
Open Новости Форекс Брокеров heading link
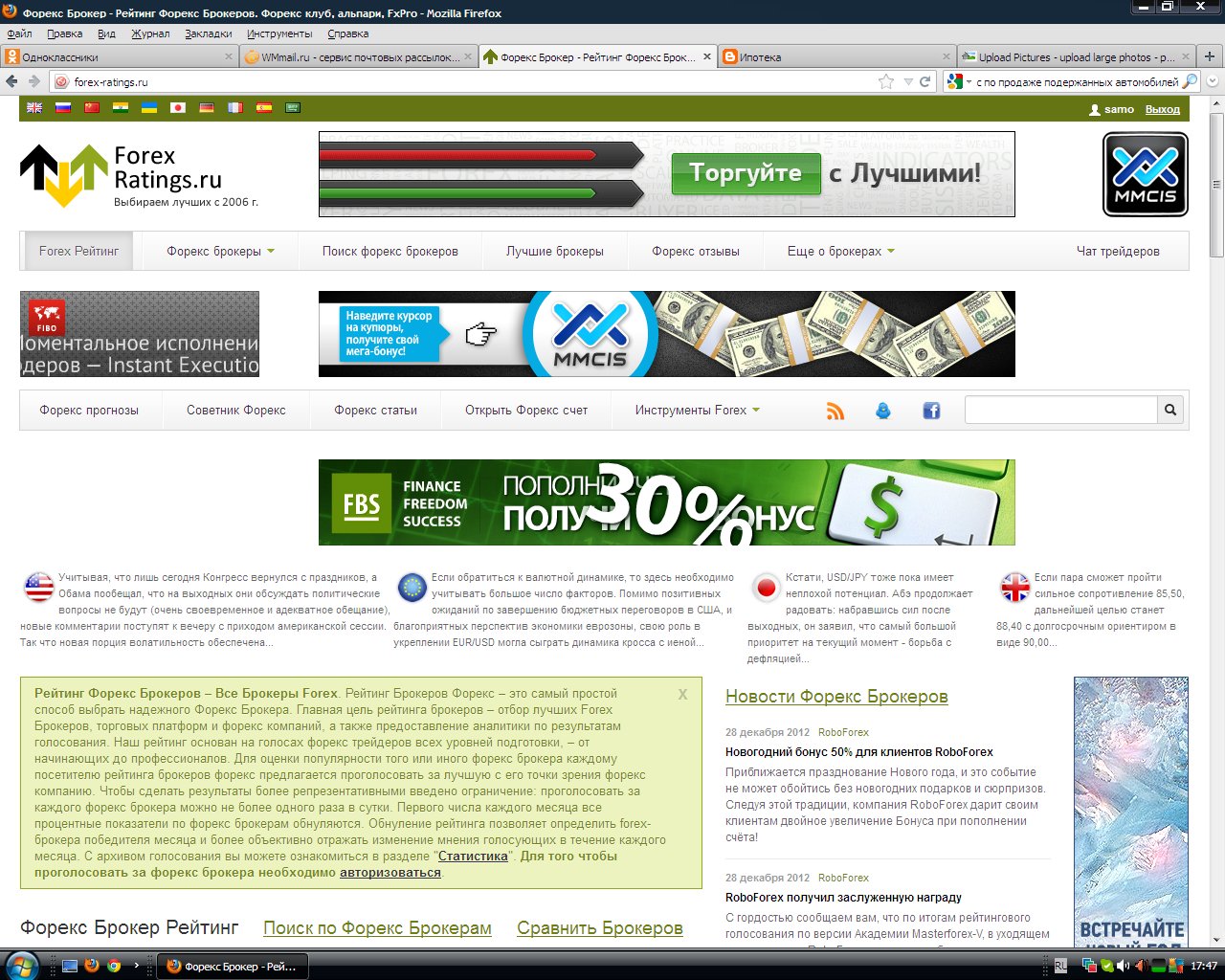pyautogui.click(x=836, y=697)
